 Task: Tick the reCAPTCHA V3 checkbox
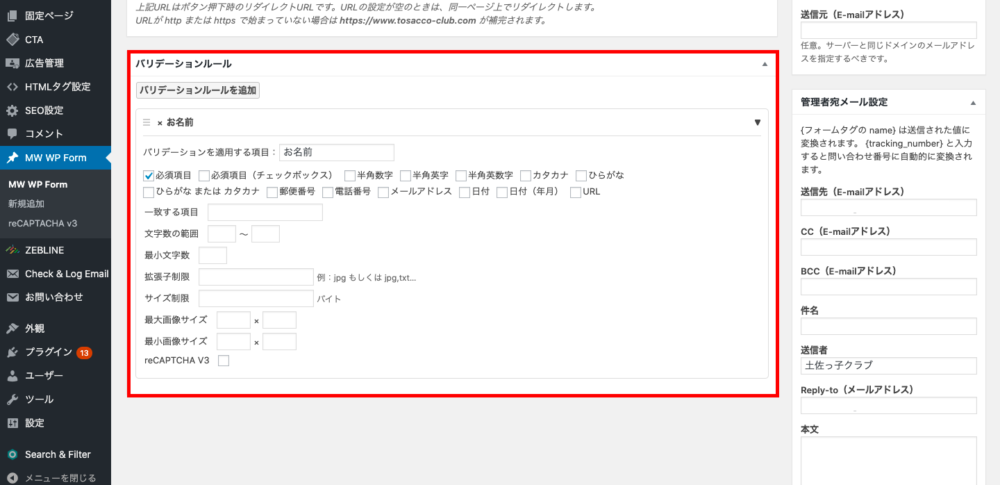point(223,361)
